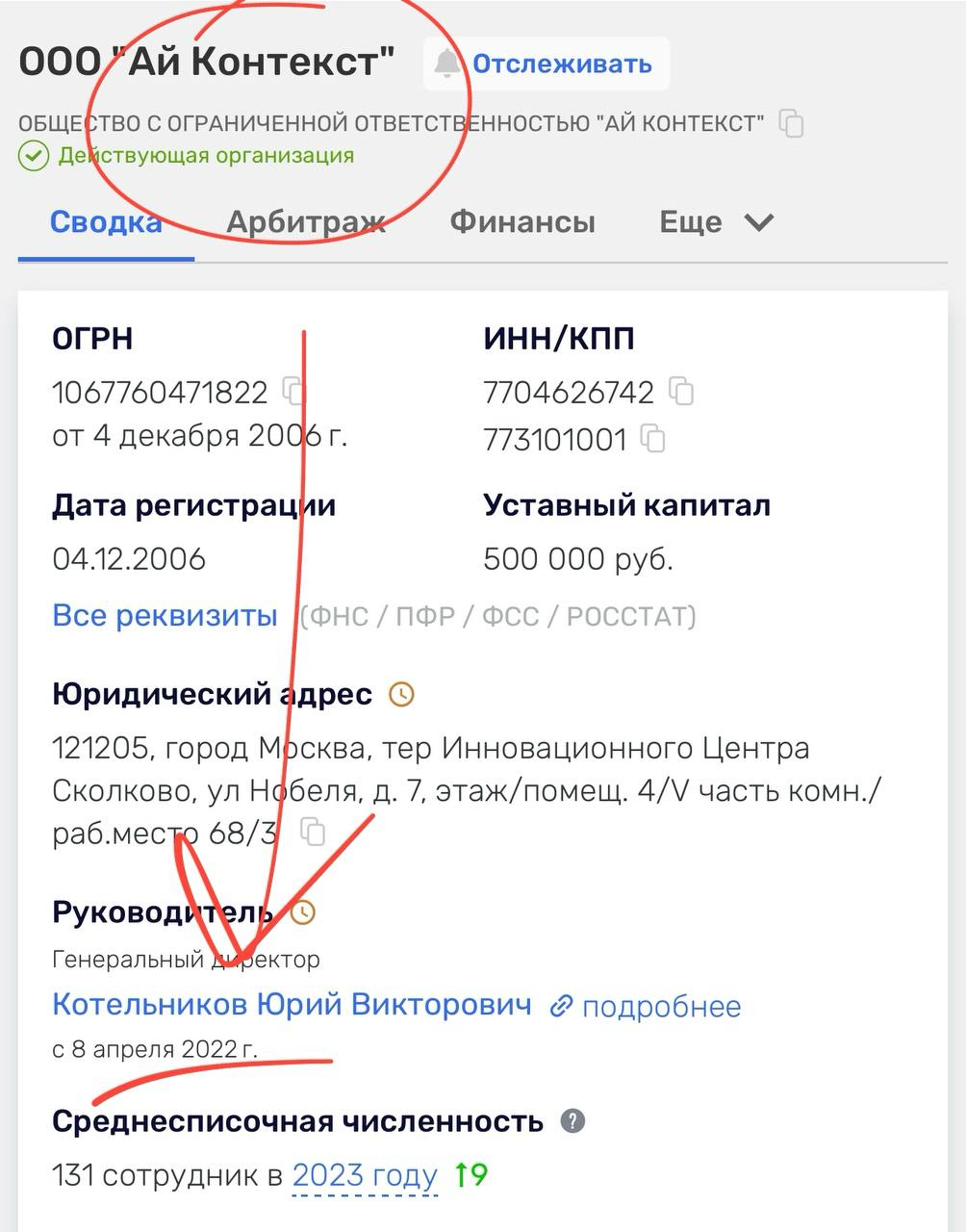Click the green employee growth indicator 9

[x=471, y=1175]
